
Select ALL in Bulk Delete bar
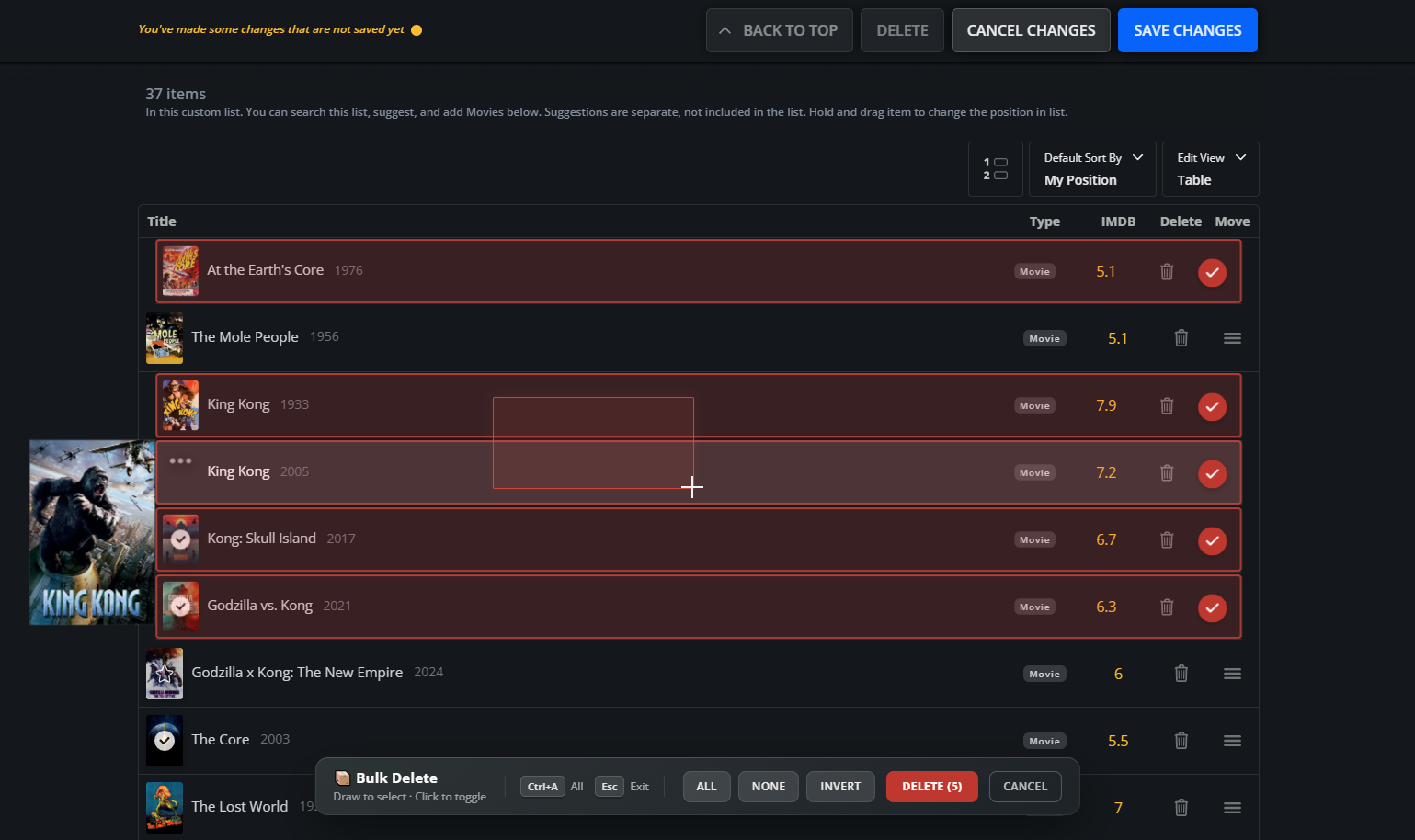tap(706, 787)
